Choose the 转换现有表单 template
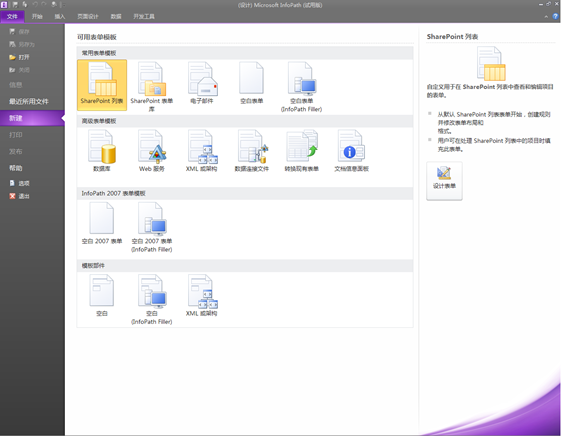Image resolution: width=571 pixels, height=436 pixels. tap(302, 151)
